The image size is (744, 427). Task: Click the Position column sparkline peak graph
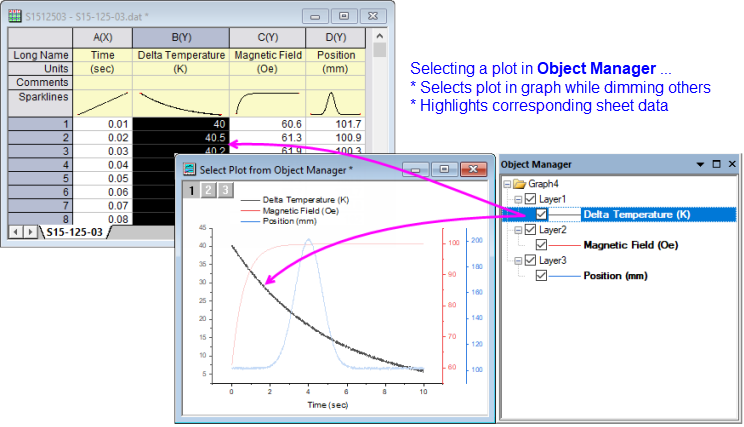pyautogui.click(x=336, y=102)
